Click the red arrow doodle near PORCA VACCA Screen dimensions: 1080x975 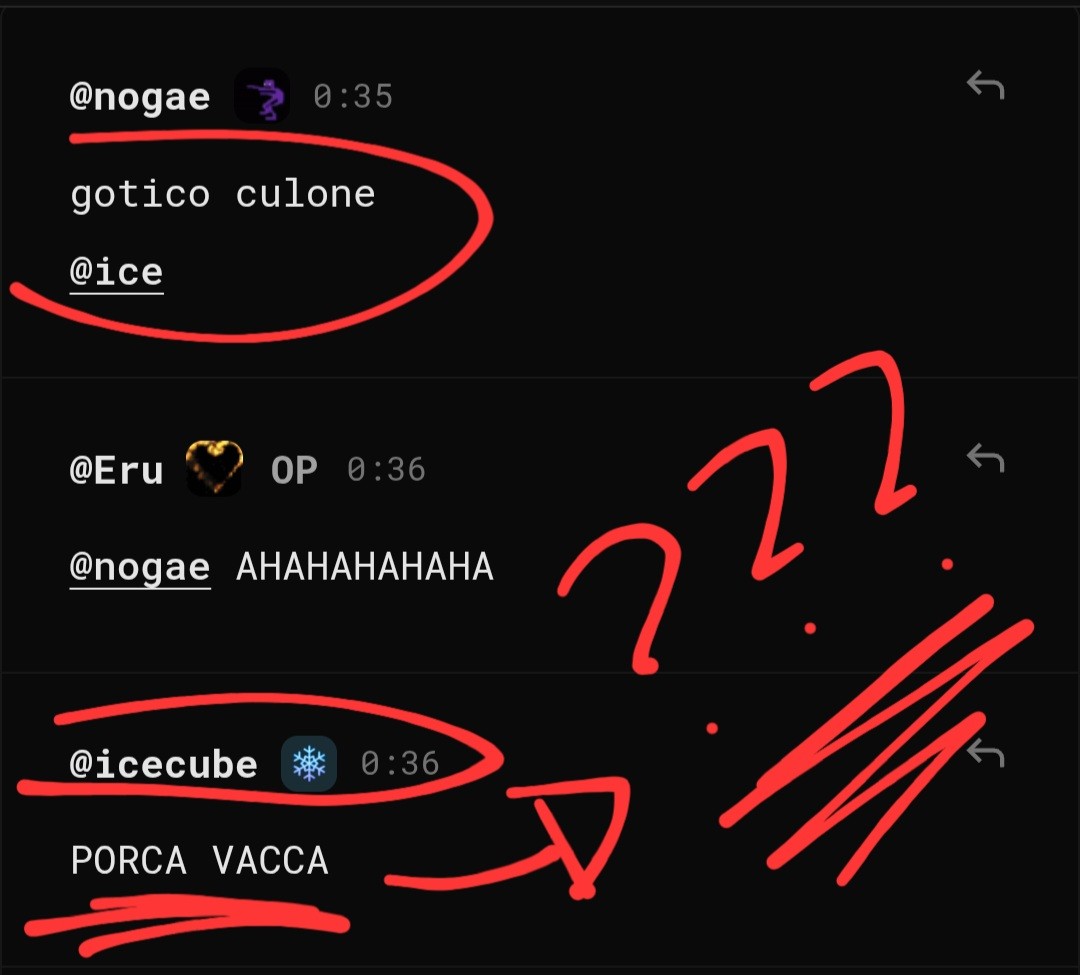click(508, 838)
